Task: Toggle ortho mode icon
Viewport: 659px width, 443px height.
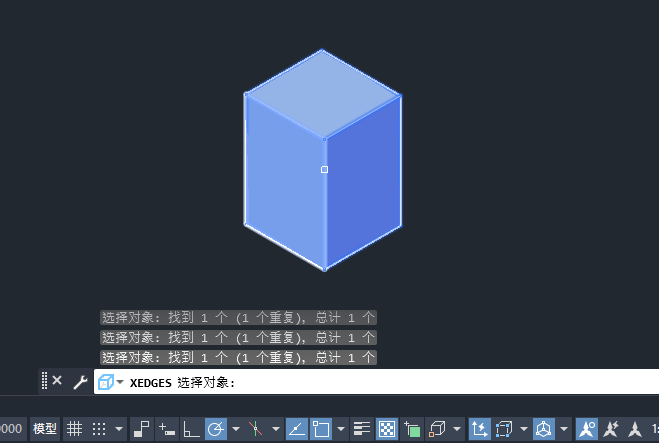Action: [191, 429]
